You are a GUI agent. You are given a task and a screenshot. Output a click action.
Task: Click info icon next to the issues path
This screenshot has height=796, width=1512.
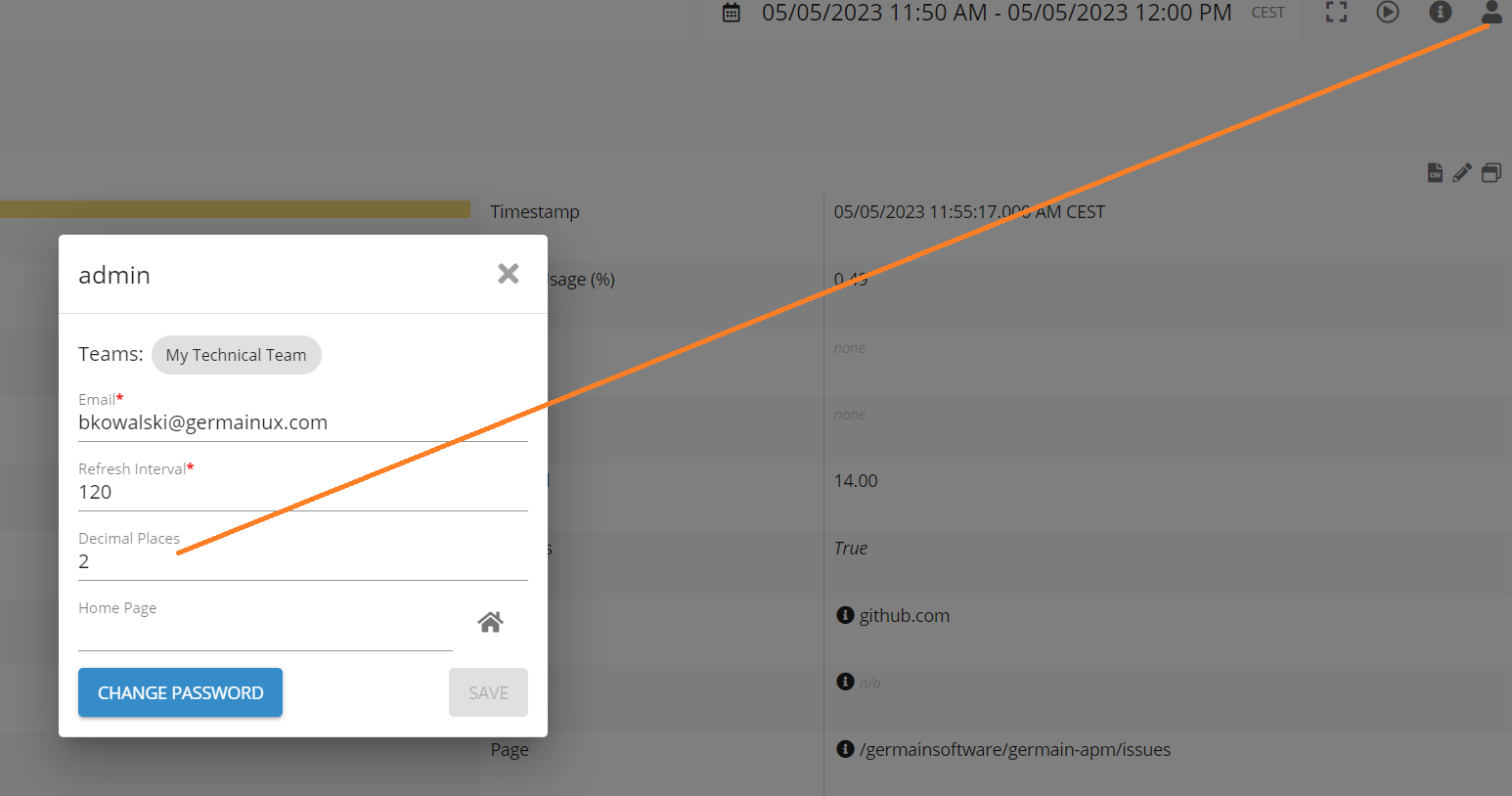point(846,749)
